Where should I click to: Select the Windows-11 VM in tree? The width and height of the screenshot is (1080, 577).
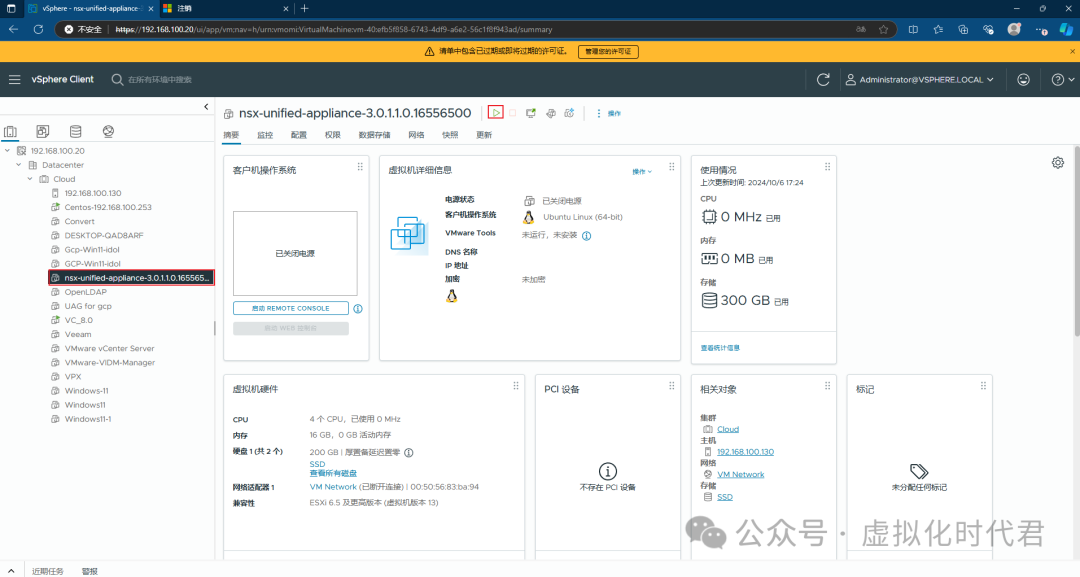coord(86,390)
